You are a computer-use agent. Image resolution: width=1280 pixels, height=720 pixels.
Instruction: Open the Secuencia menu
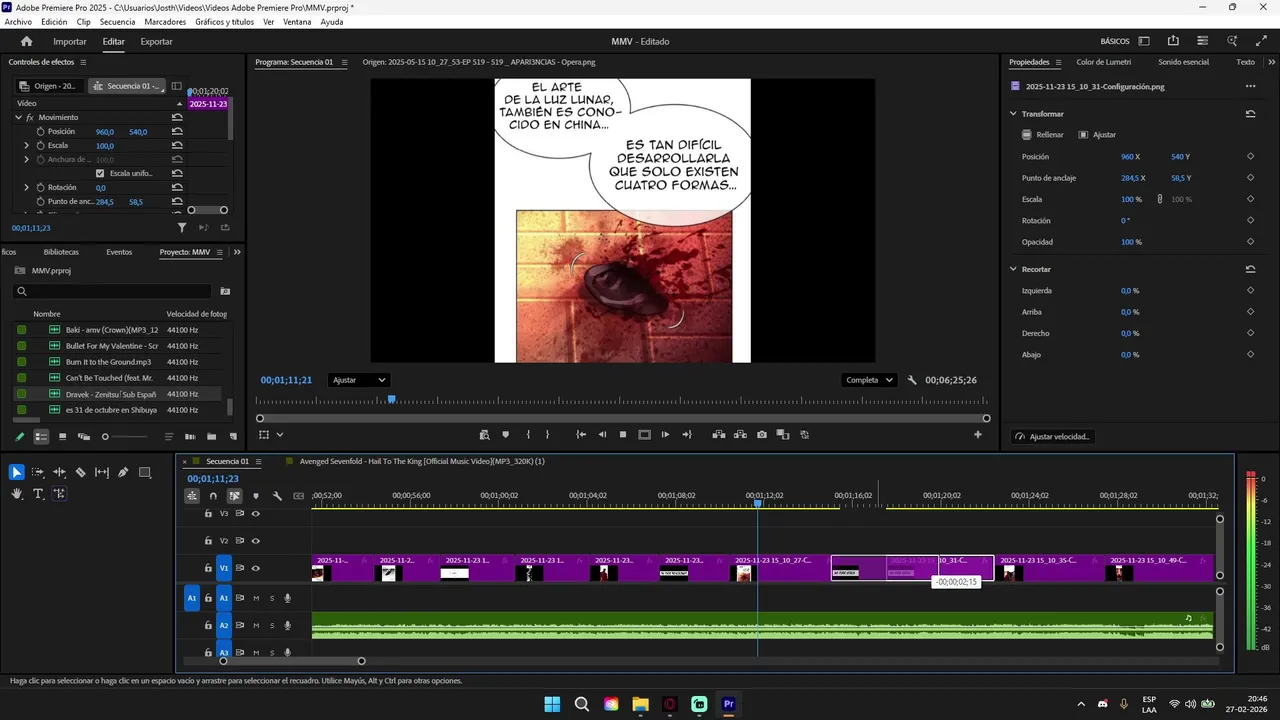click(x=117, y=22)
